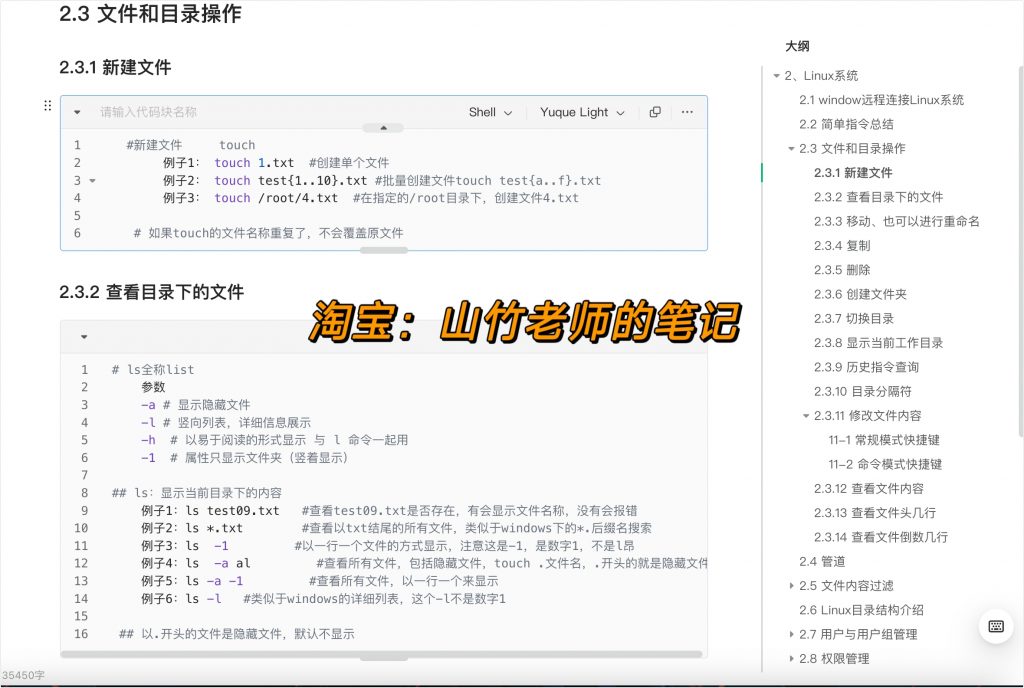The image size is (1024, 688).
Task: Collapse 2.3.11 修改文件内容 in the outline
Action: (806, 415)
